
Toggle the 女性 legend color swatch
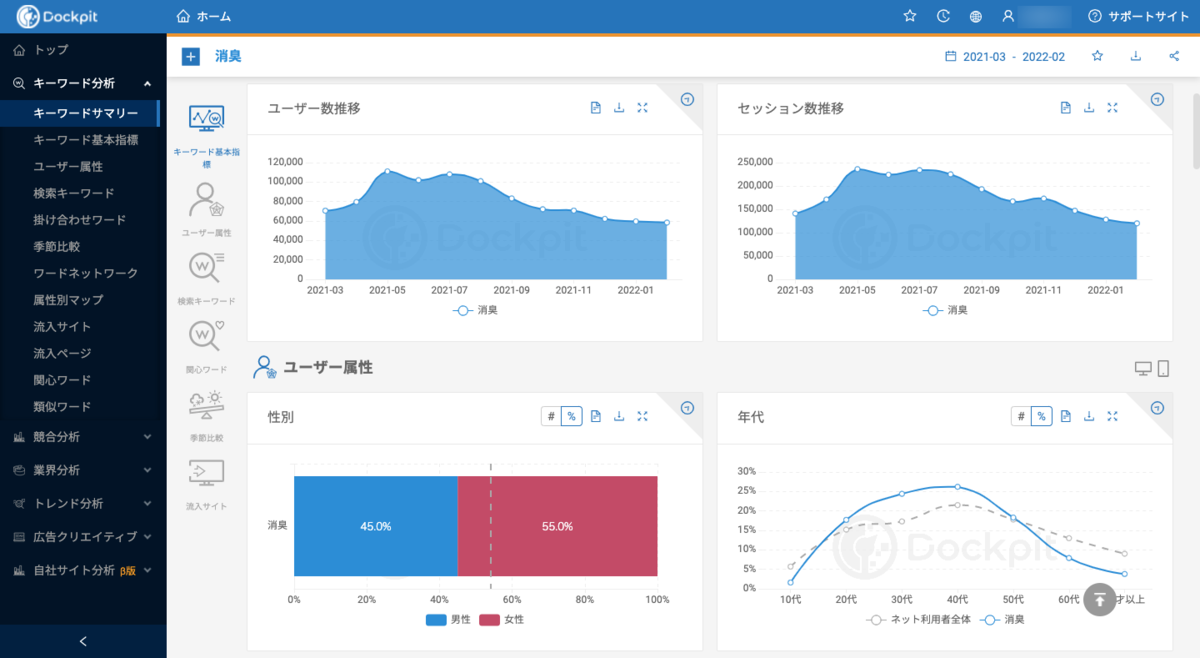coord(489,619)
